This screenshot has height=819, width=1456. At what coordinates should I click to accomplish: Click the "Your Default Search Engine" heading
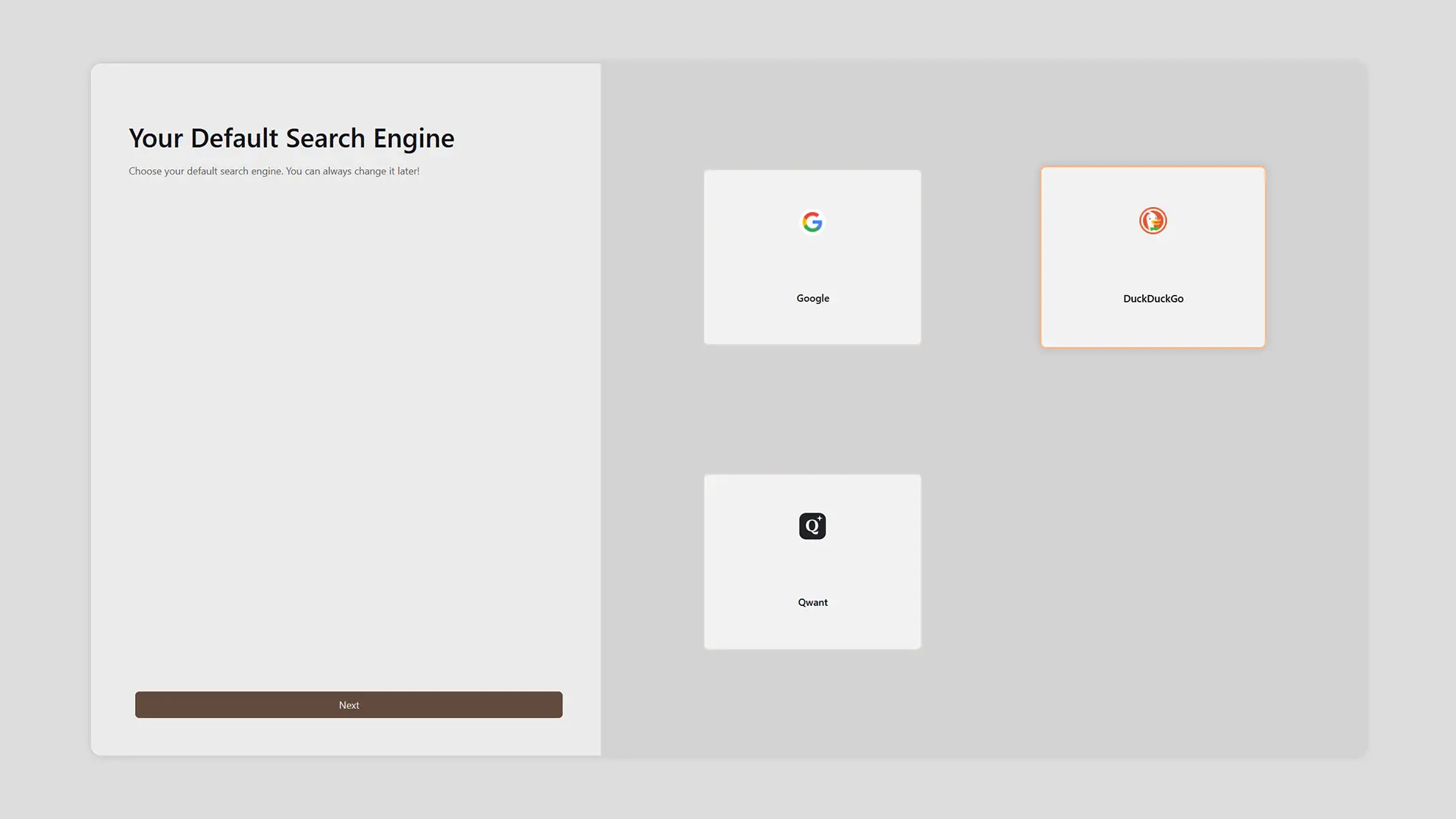pos(291,138)
